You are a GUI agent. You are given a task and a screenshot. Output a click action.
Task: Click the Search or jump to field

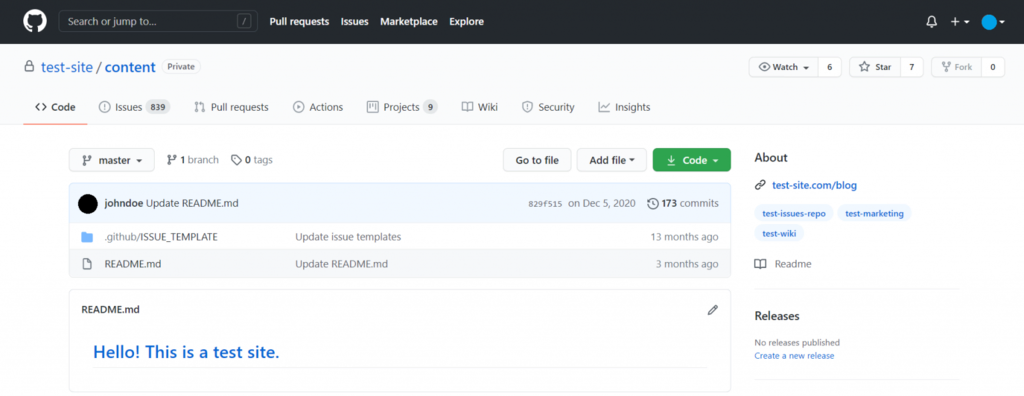pyautogui.click(x=158, y=22)
